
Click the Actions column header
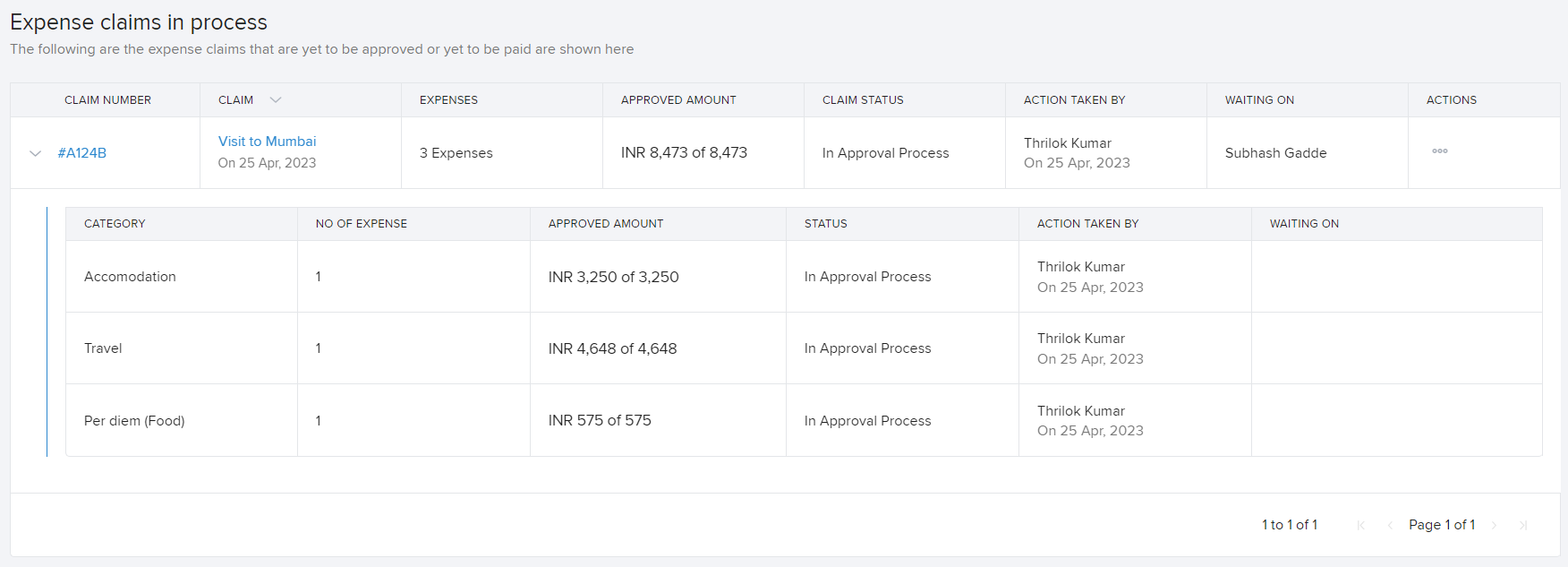1451,100
